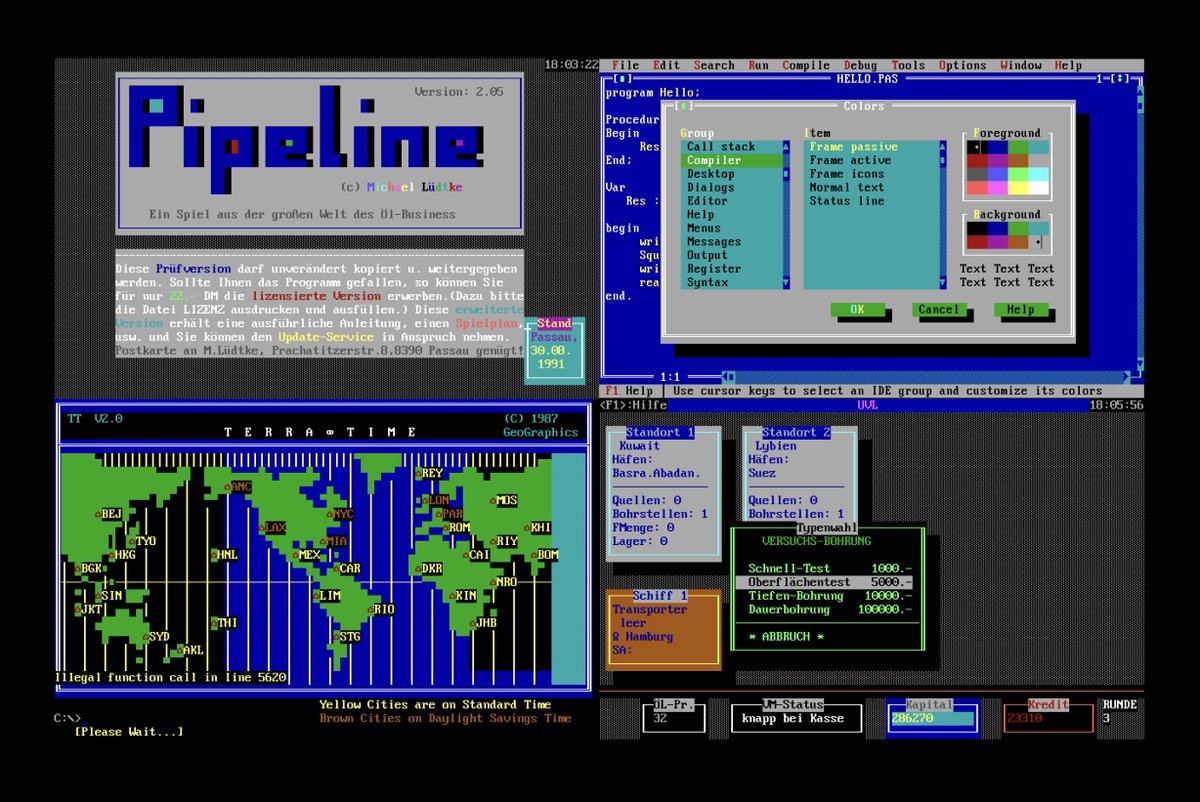Click the Kapital value 286270 field
This screenshot has height=802, width=1200.
[x=932, y=718]
